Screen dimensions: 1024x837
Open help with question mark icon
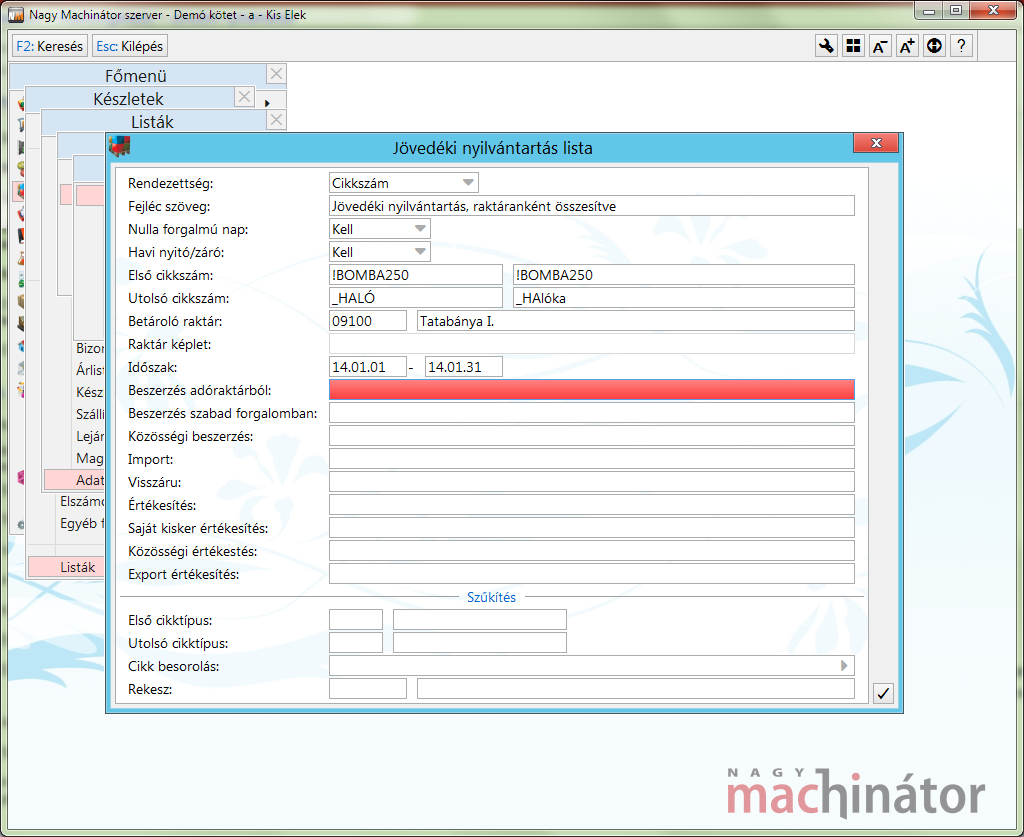click(961, 46)
